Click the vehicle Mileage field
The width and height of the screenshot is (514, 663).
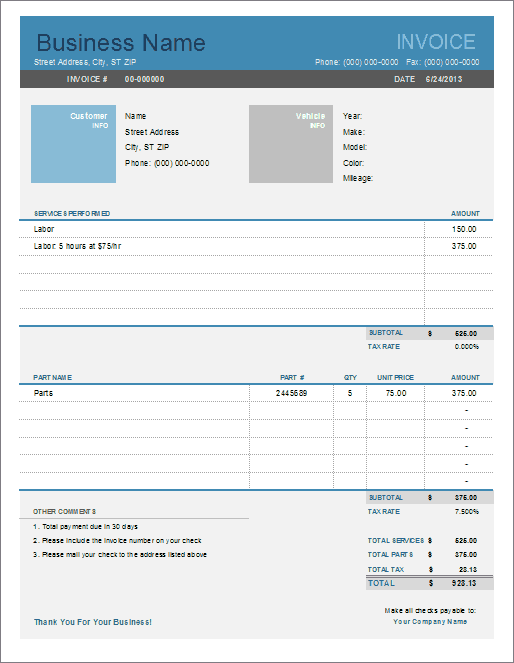[358, 178]
